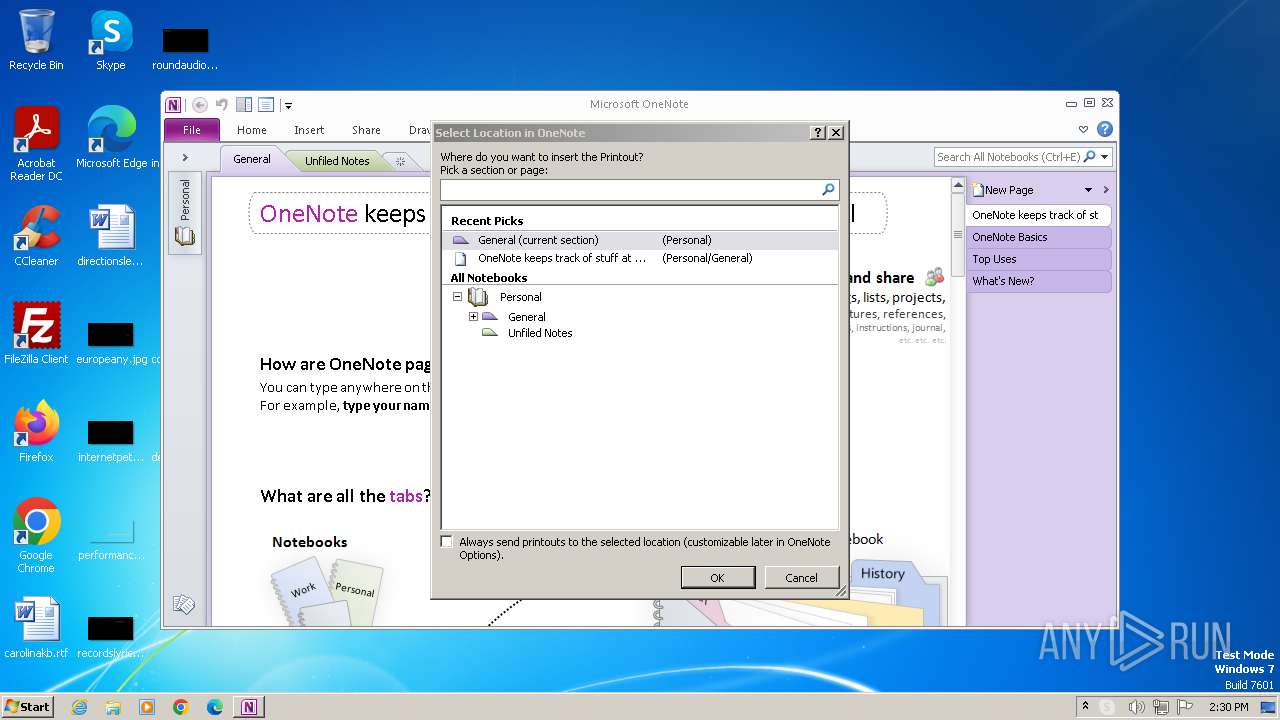This screenshot has width=1280, height=720.
Task: Open What's New? page
Action: coord(1038,281)
